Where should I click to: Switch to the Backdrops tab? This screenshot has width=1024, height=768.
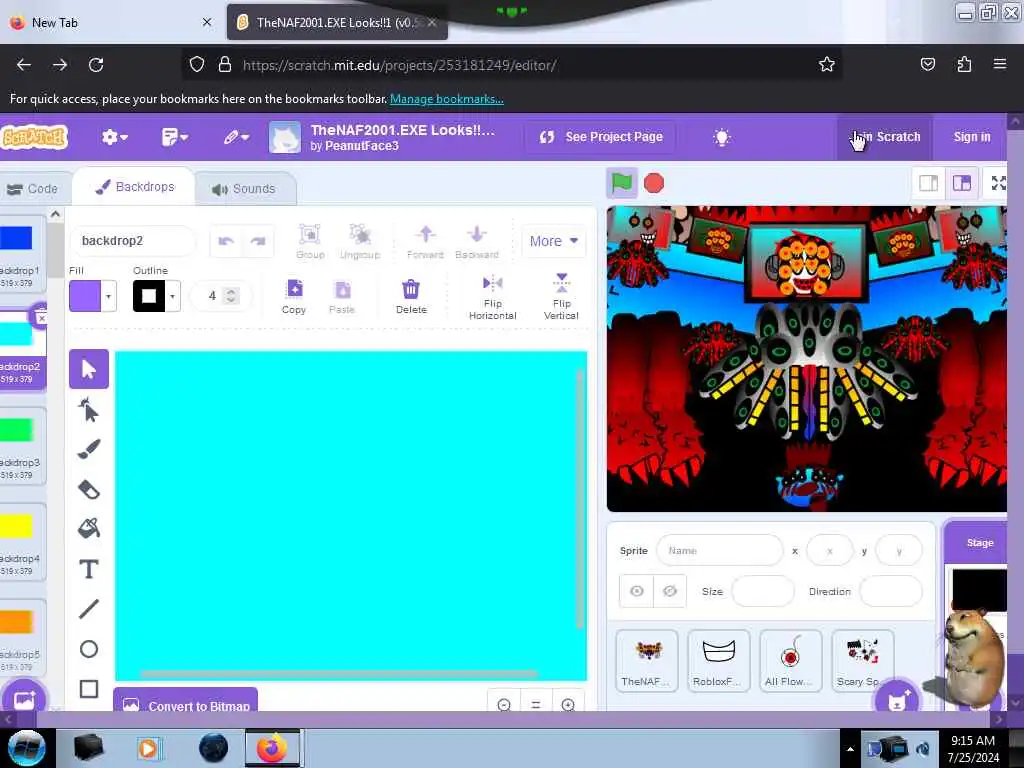tap(135, 187)
